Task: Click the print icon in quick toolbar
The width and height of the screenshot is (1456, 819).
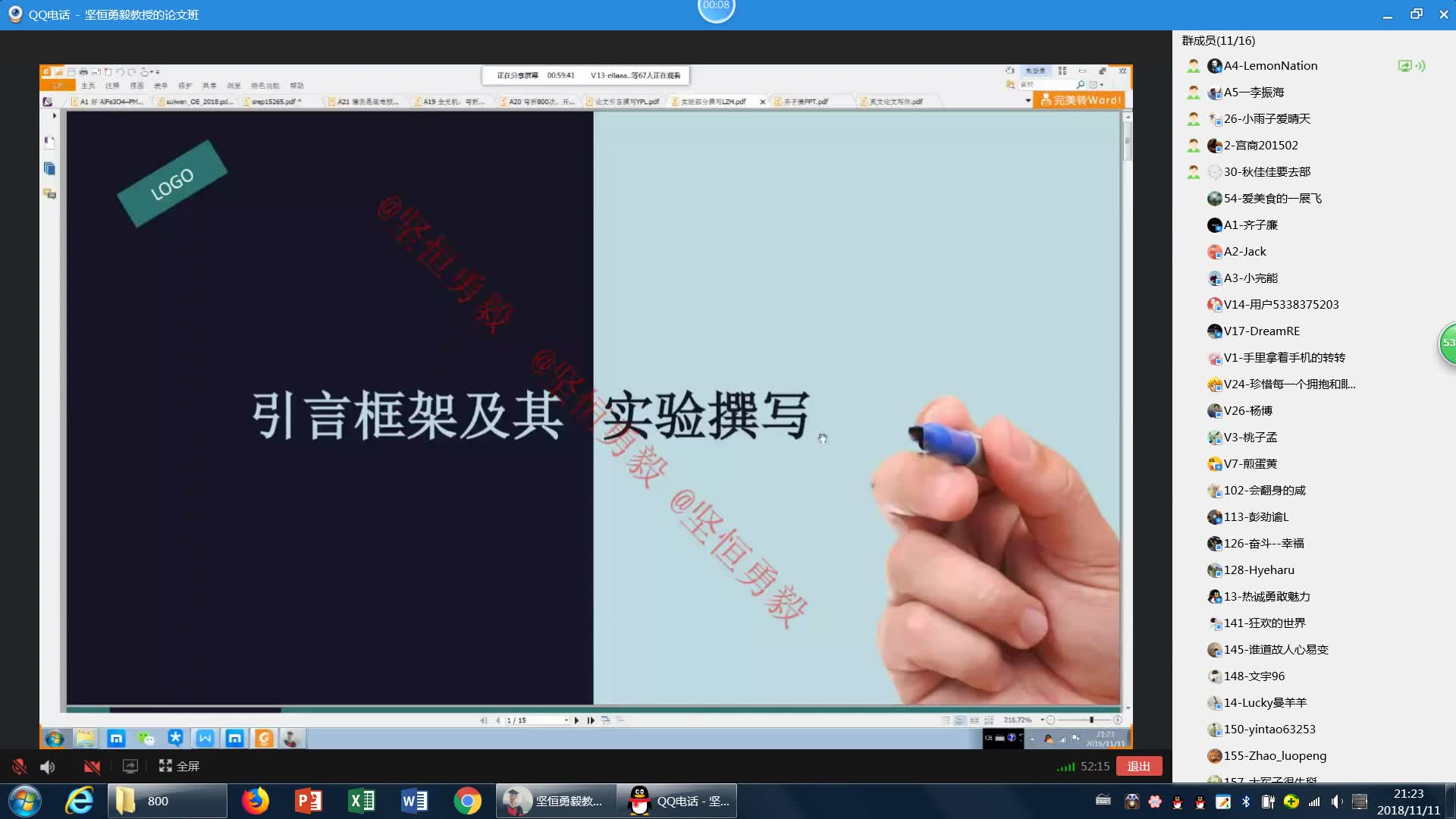Action: (x=83, y=72)
